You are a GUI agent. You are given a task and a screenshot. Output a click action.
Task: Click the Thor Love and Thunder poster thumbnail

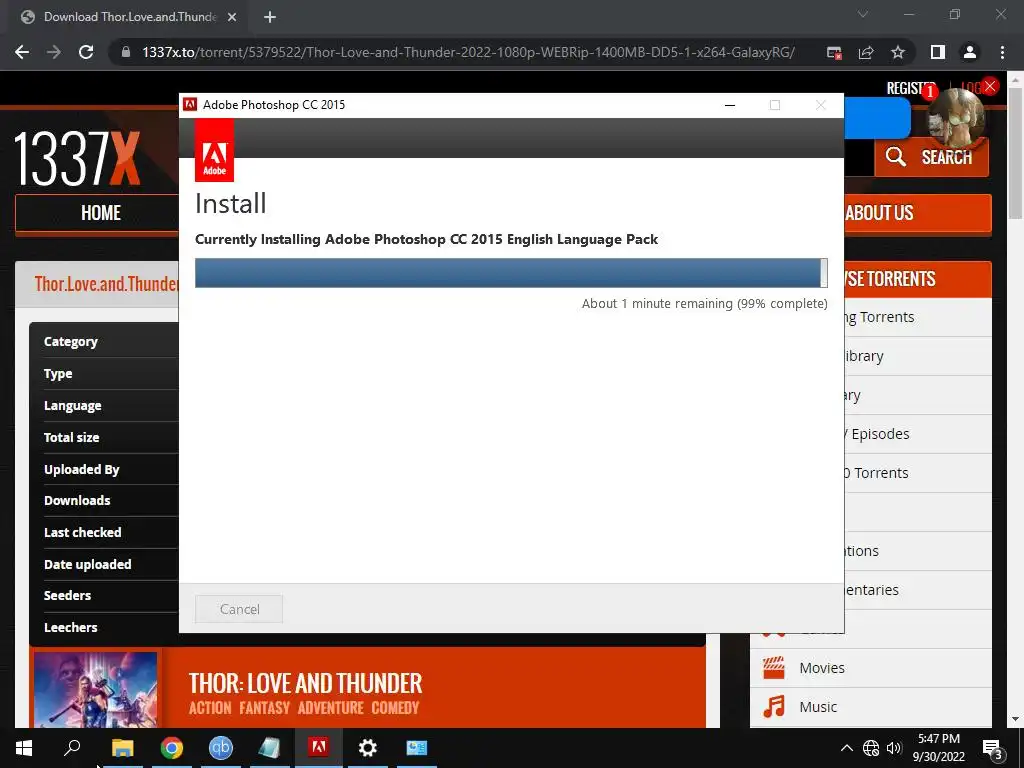point(95,690)
